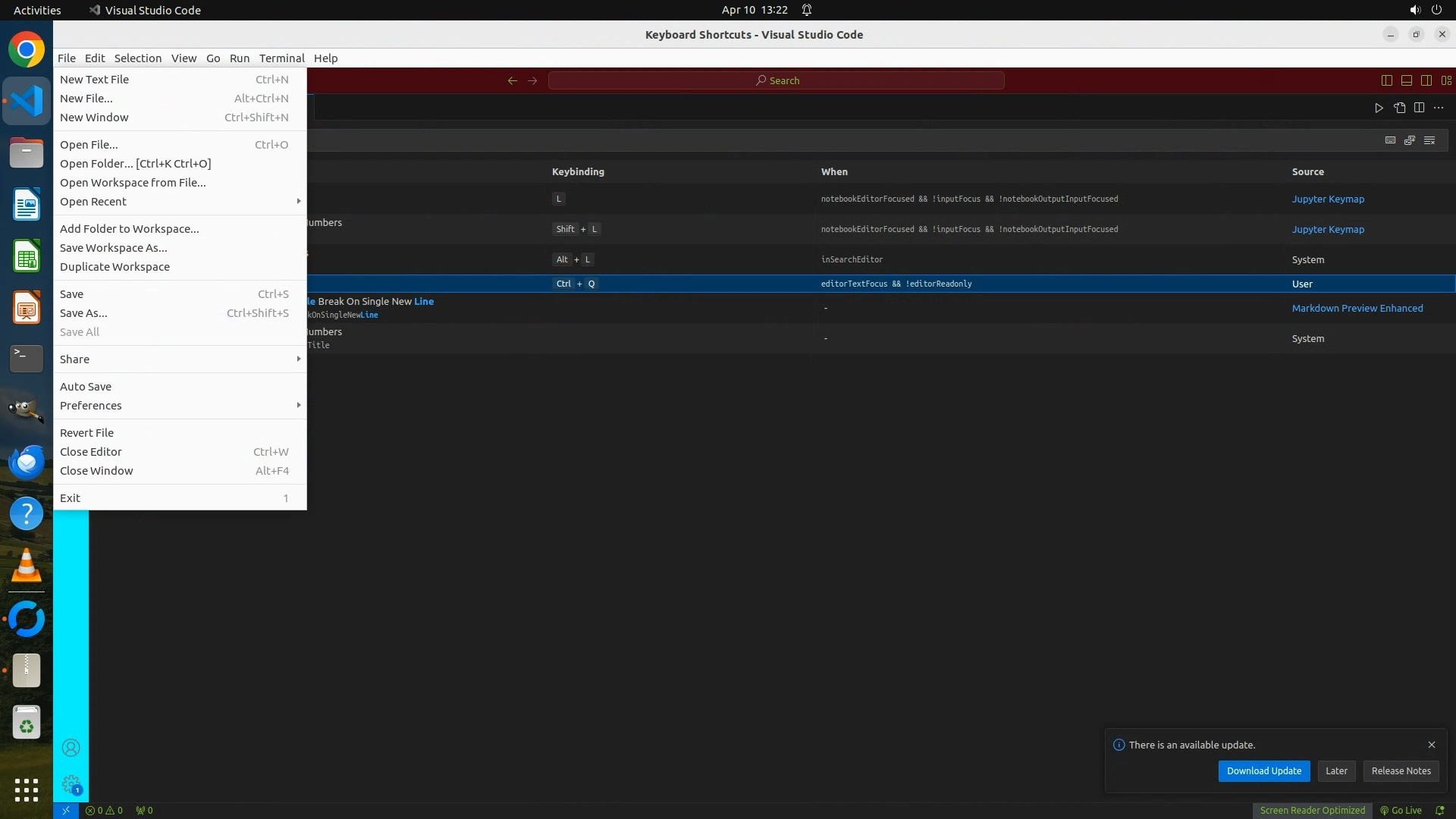Open Keyboard Shortcuts JSON file icon
1456x819 pixels.
1399,108
